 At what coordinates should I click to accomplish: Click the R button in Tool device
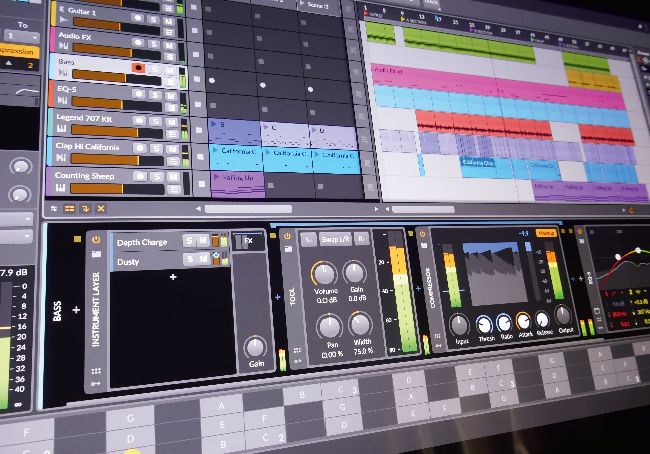tap(361, 238)
